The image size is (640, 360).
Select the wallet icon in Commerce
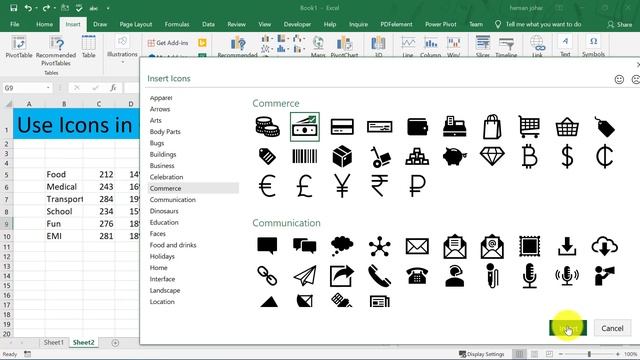click(x=417, y=127)
